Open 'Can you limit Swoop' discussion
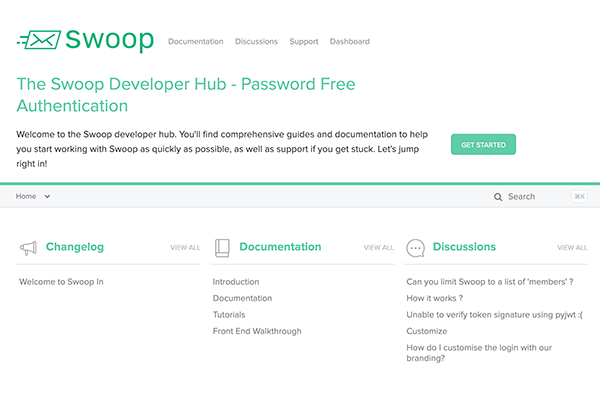 point(490,282)
